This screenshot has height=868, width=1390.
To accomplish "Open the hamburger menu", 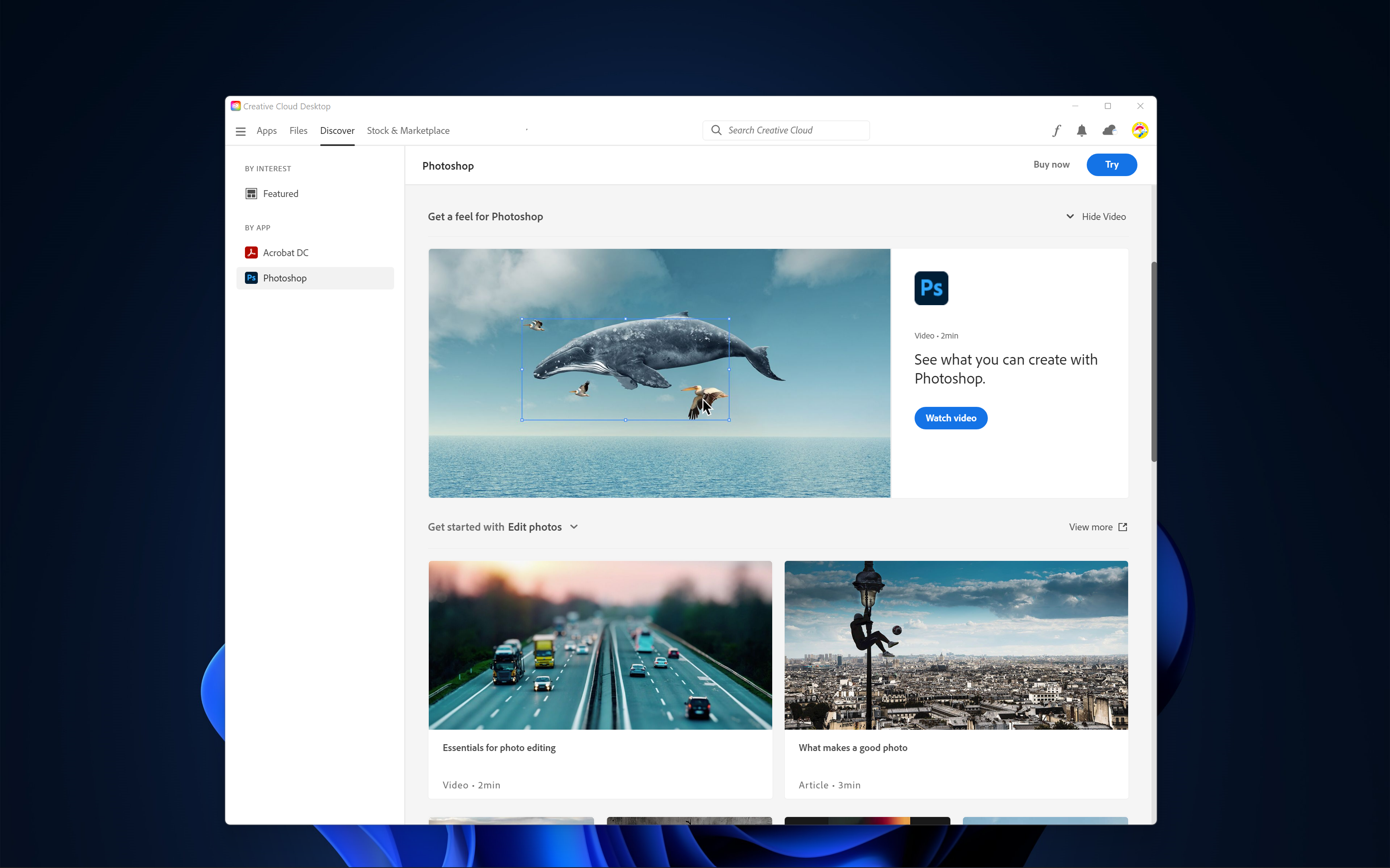I will [x=241, y=131].
